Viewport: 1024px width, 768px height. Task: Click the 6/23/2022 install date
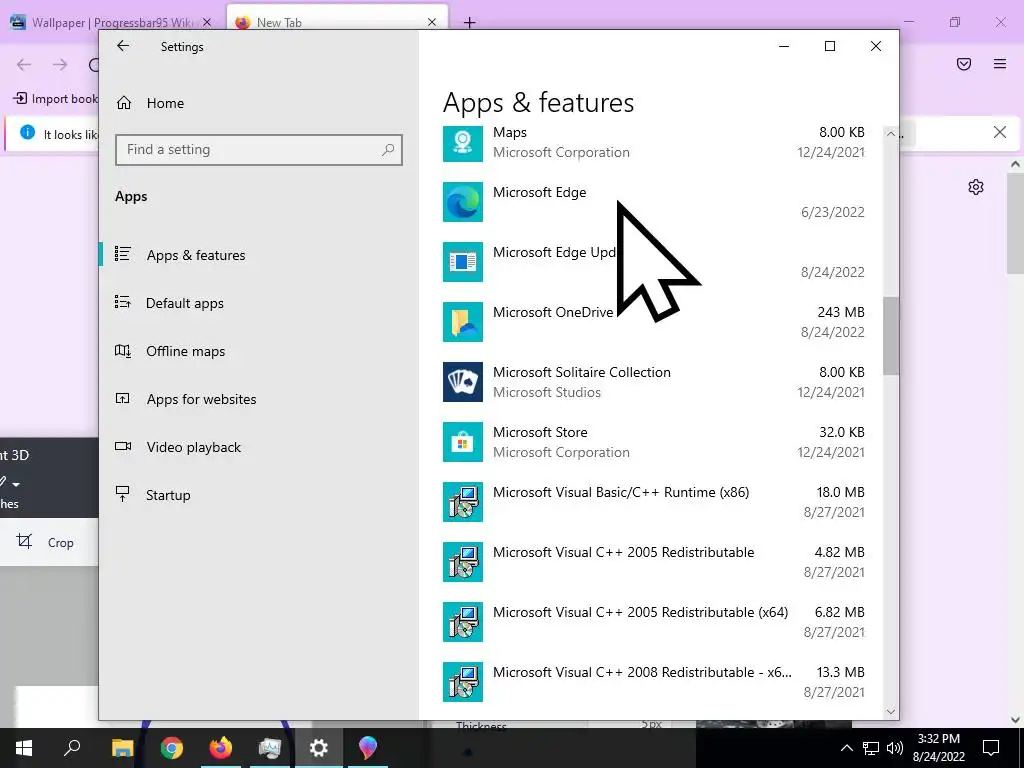coord(833,212)
